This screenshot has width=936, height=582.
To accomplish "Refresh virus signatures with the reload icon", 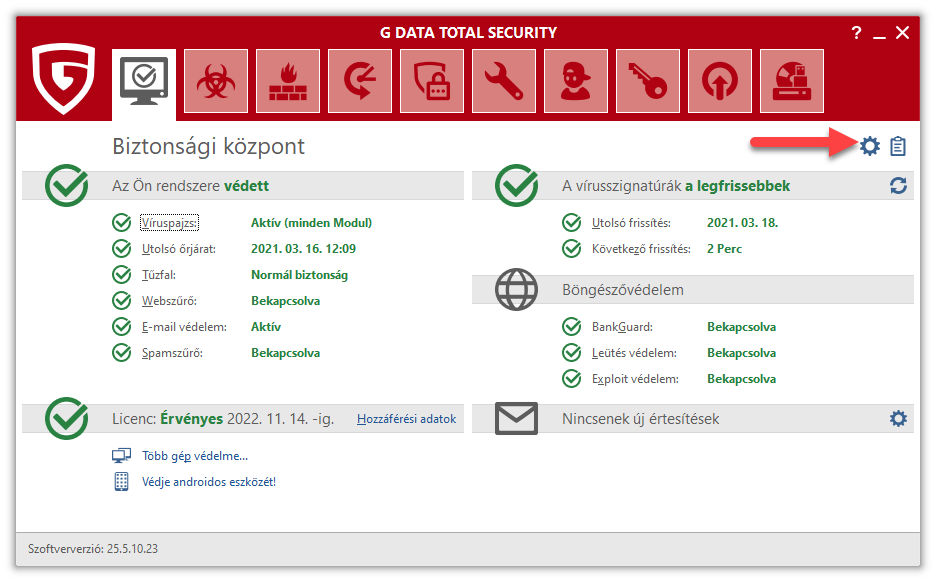I will (x=898, y=186).
